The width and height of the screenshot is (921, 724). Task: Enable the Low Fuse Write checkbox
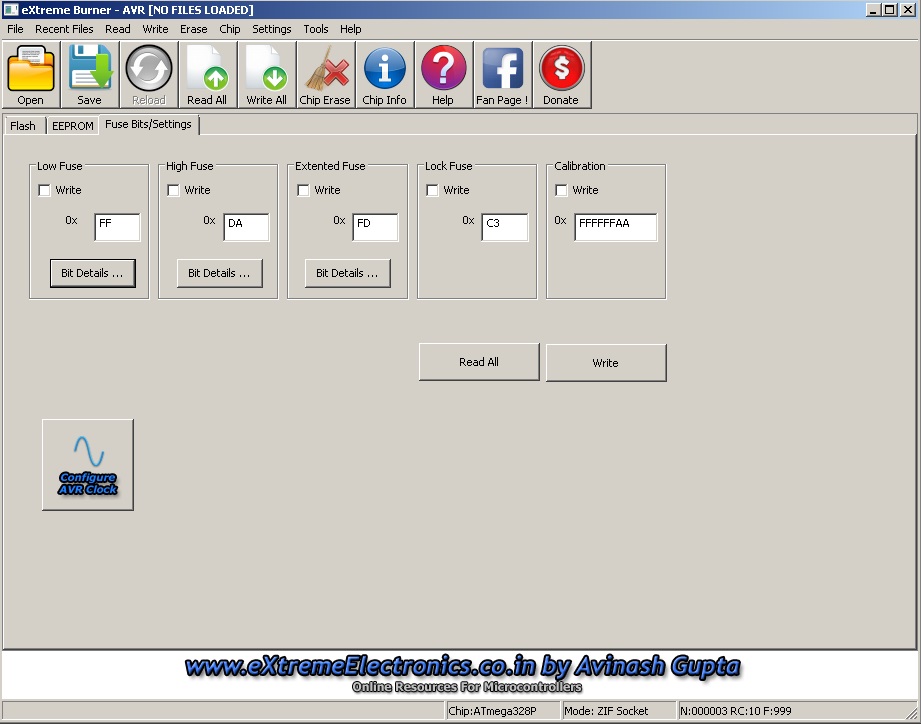coord(44,190)
